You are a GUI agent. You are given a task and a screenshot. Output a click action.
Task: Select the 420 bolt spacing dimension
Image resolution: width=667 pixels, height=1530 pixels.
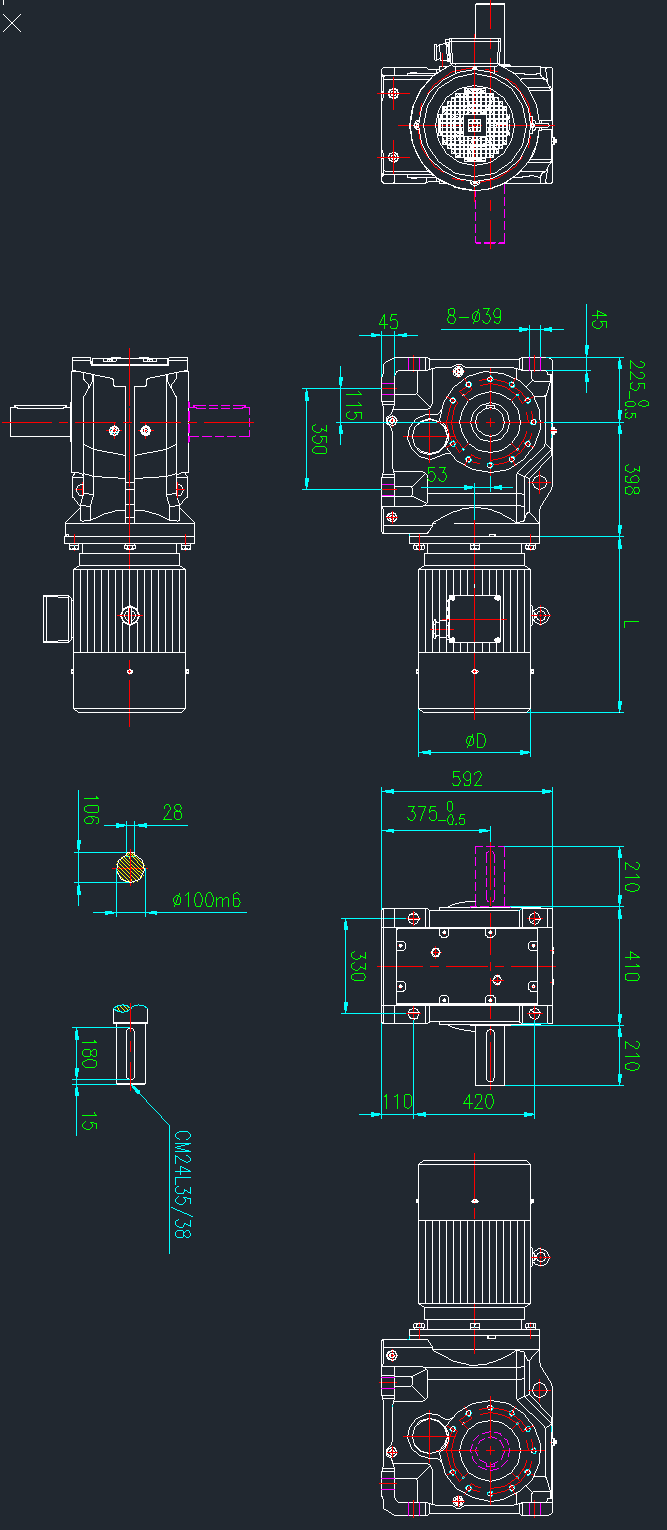(479, 1102)
